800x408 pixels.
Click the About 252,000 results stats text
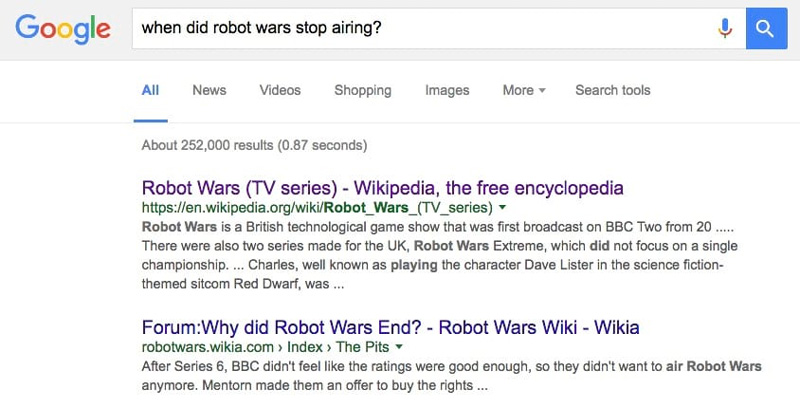tap(254, 145)
